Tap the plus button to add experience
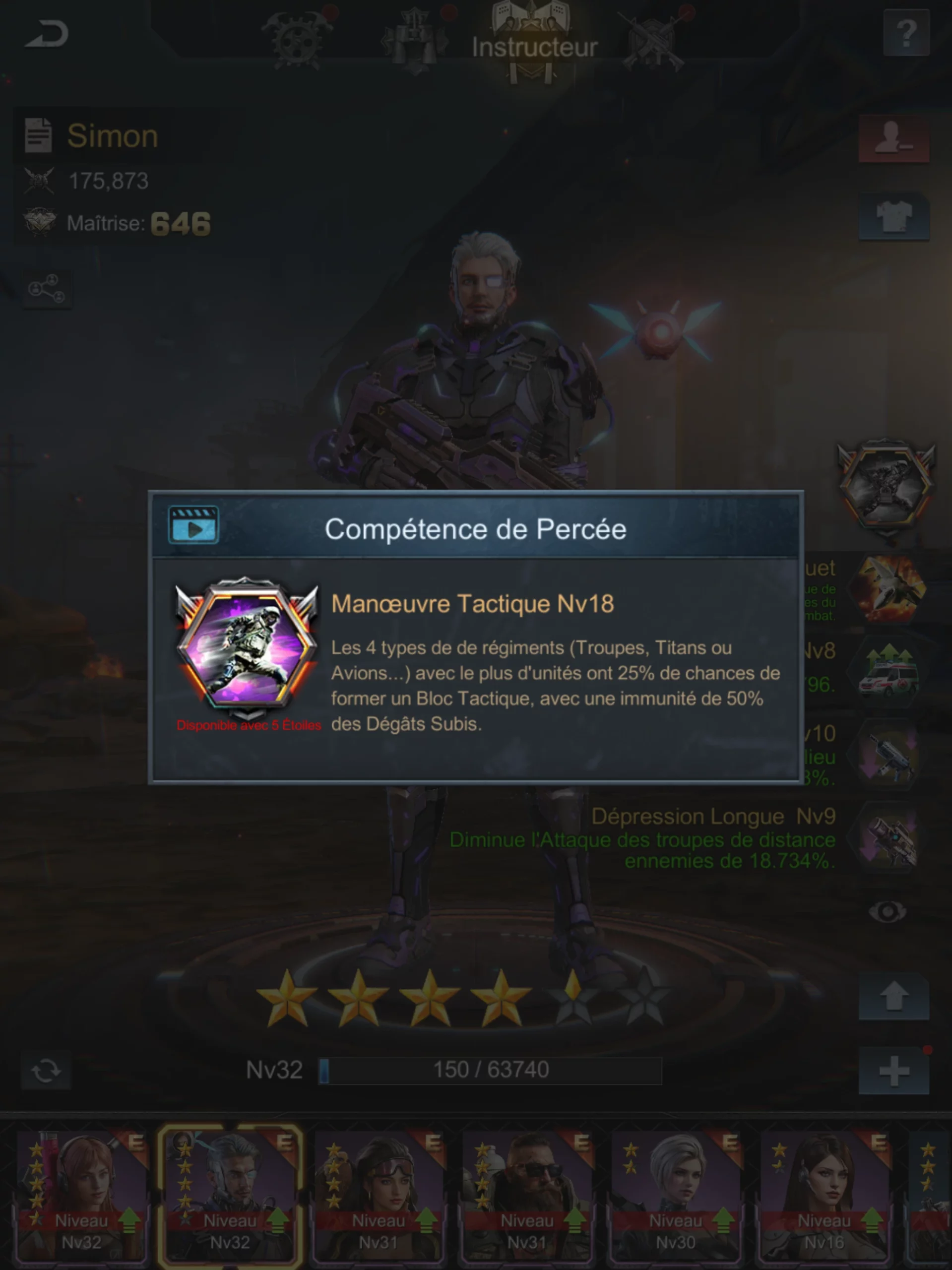This screenshot has height=1270, width=952. (893, 1072)
